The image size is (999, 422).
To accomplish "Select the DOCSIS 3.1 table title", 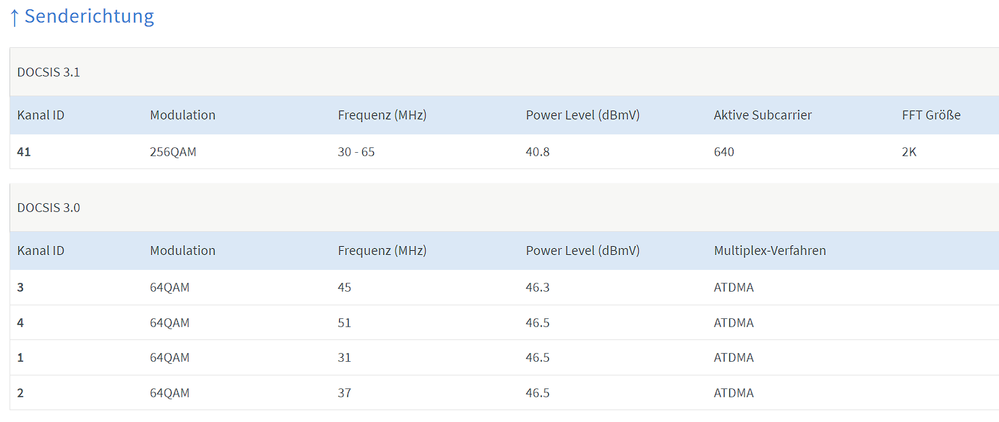I will (48, 72).
